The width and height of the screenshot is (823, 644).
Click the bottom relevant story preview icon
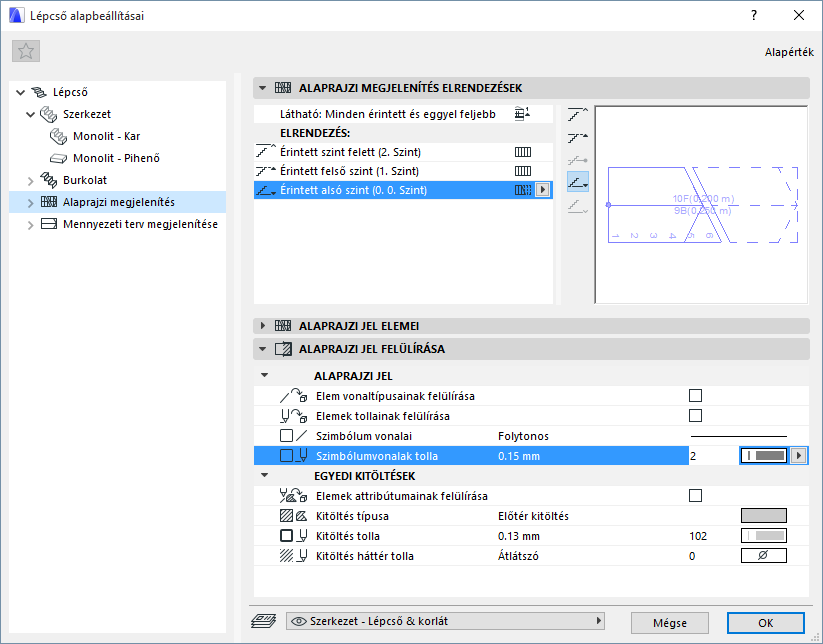[x=577, y=182]
